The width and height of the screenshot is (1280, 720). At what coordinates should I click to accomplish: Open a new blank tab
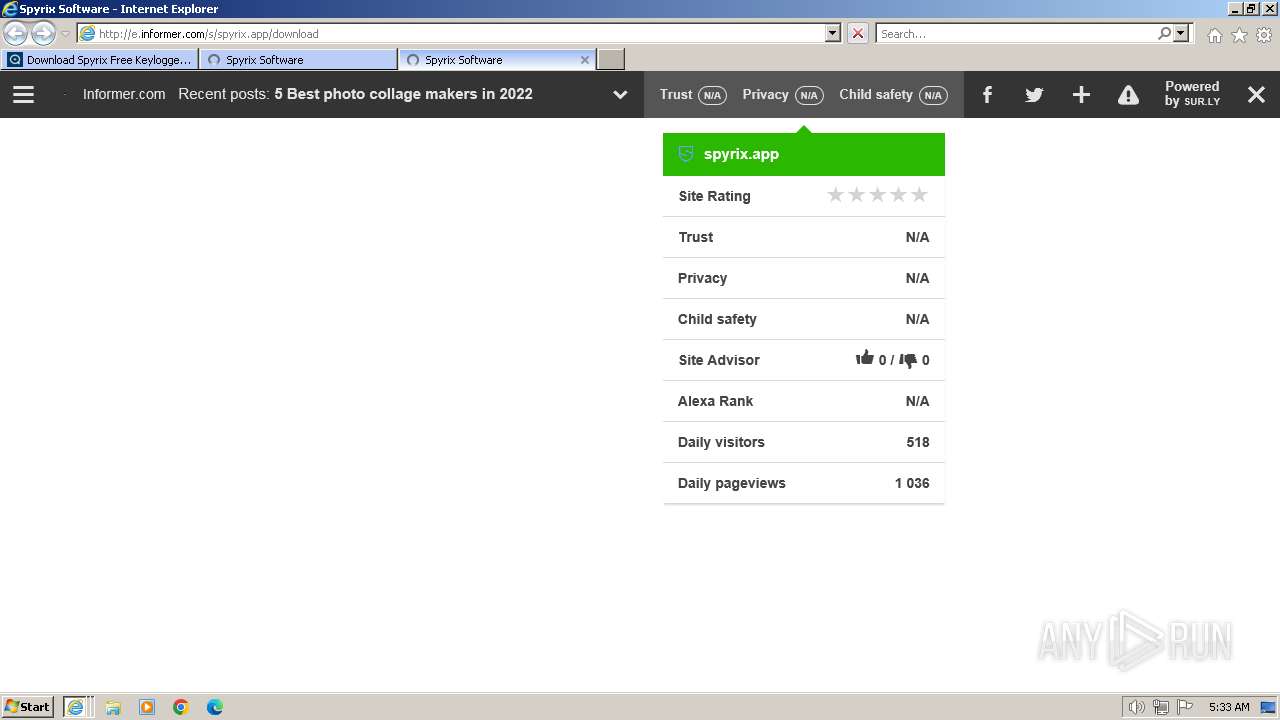[611, 60]
